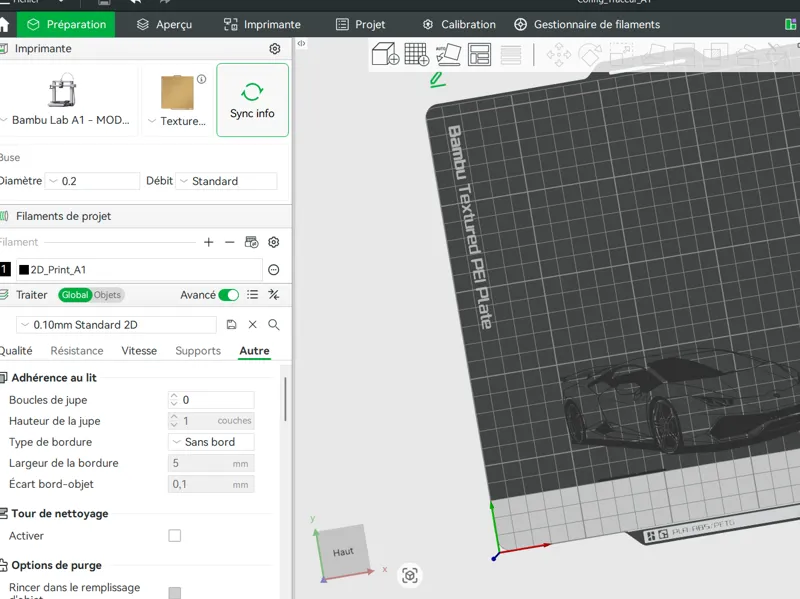
Task: Open the Résistance settings tab
Action: point(77,351)
